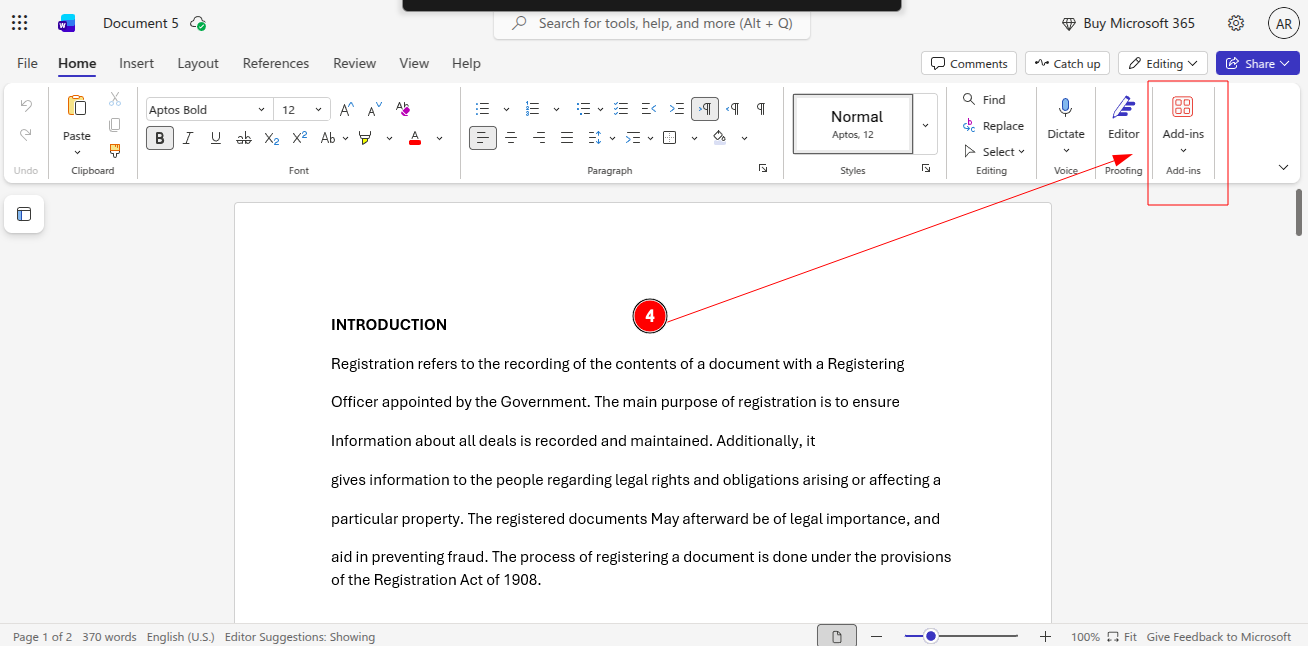The width and height of the screenshot is (1308, 646).
Task: Increase paragraph indent
Action: pyautogui.click(x=677, y=109)
